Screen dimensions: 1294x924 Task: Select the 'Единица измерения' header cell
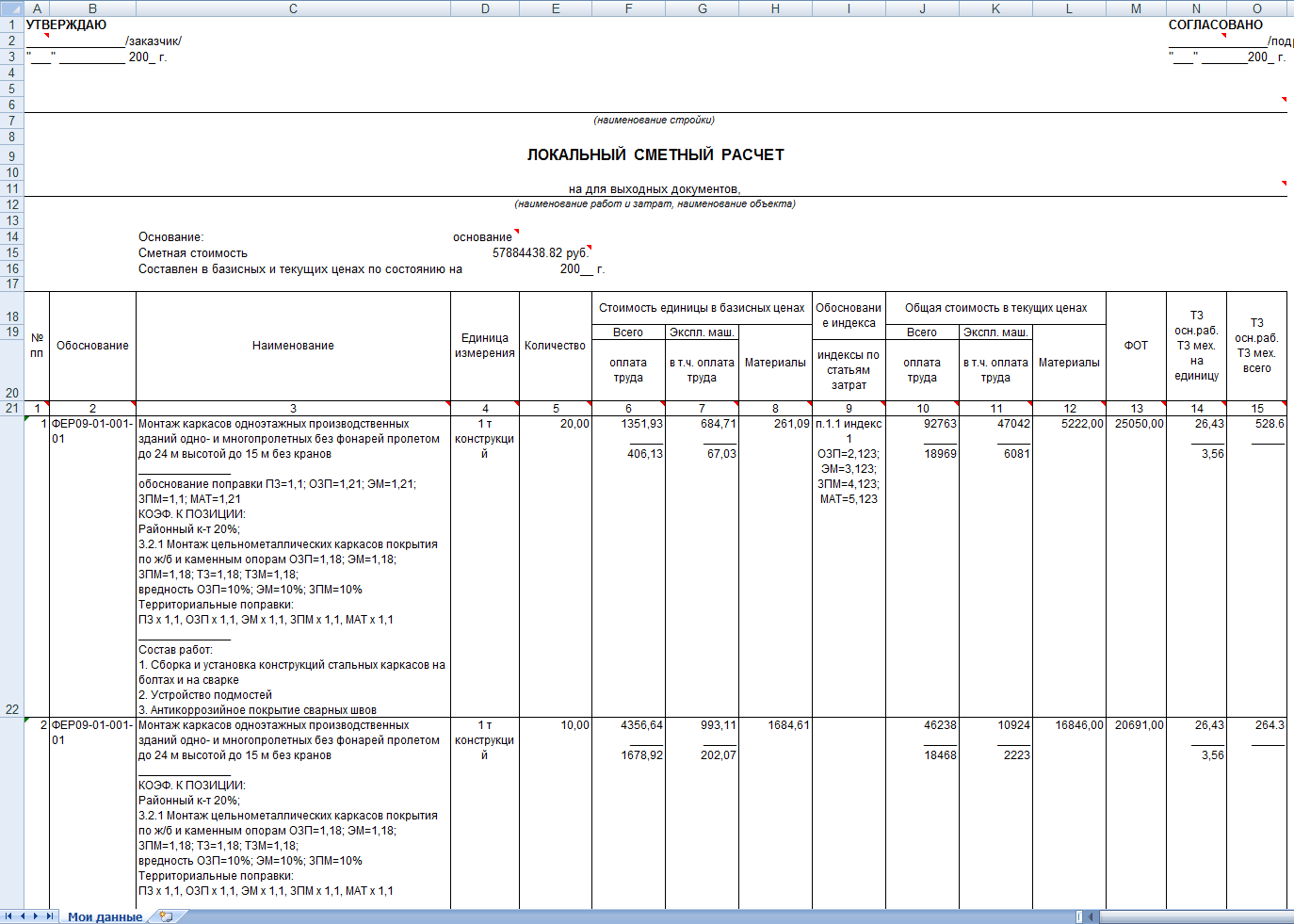click(x=484, y=346)
